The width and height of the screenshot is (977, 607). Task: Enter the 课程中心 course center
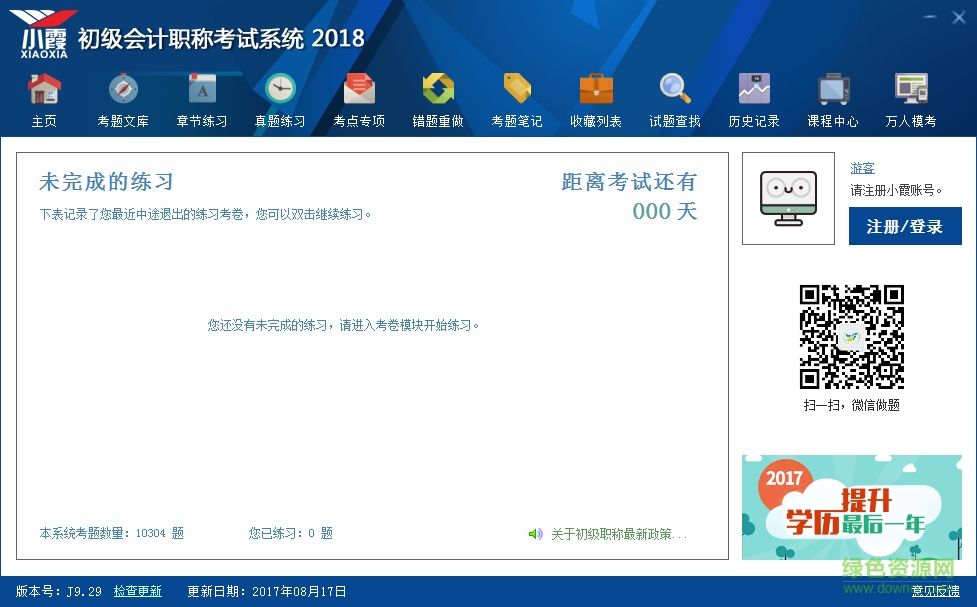pos(831,98)
